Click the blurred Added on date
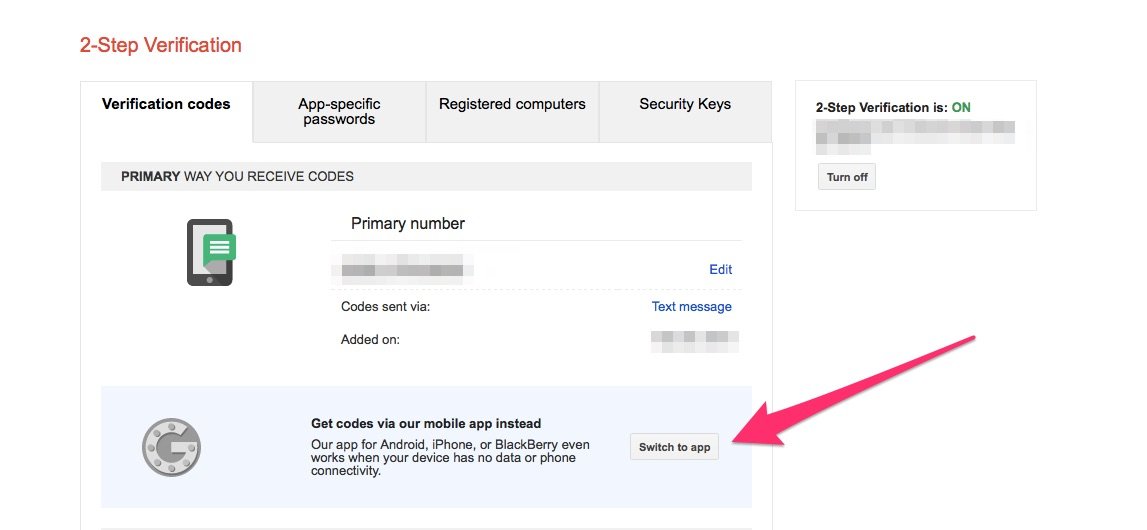This screenshot has width=1147, height=530. click(694, 340)
